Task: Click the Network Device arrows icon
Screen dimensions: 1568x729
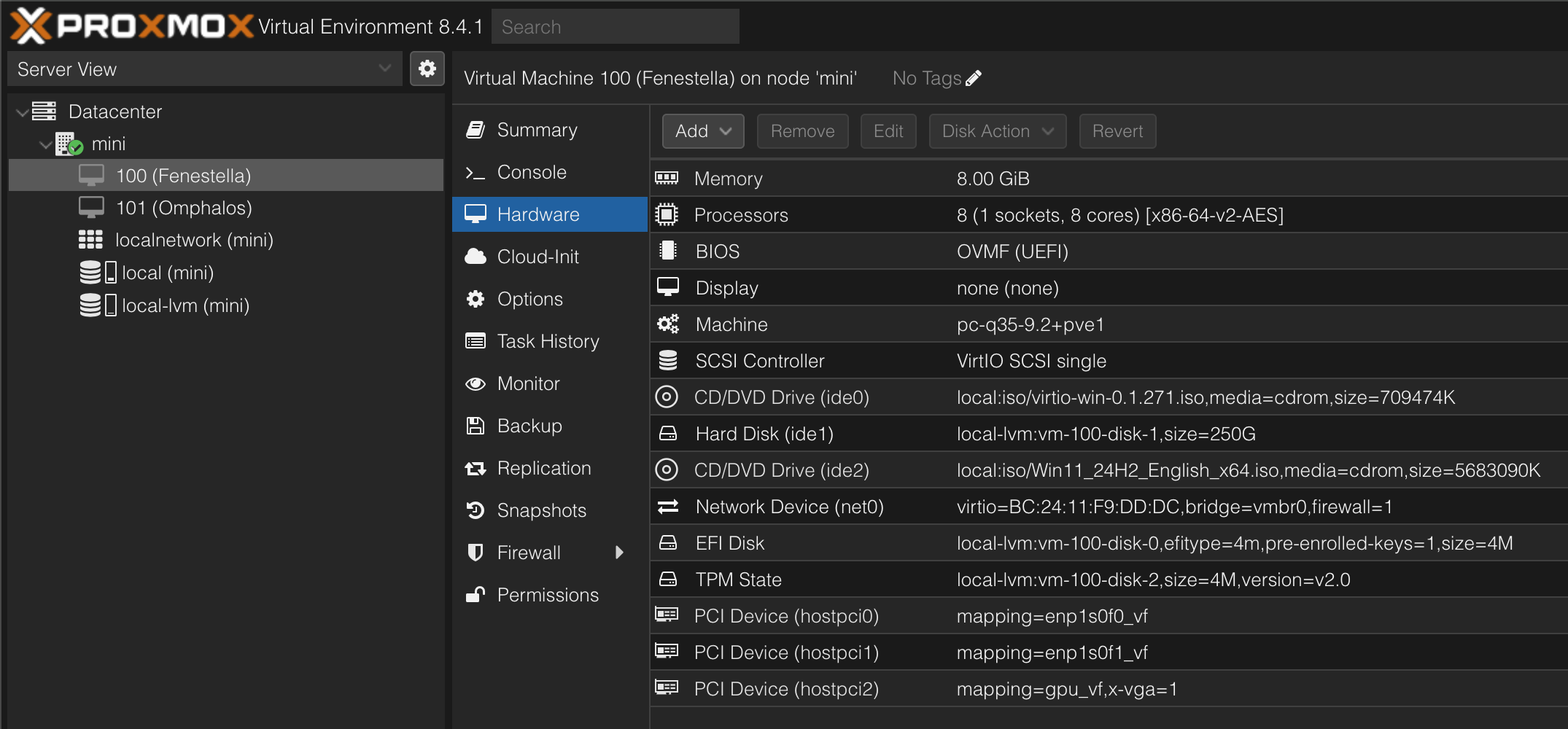Action: (x=667, y=506)
